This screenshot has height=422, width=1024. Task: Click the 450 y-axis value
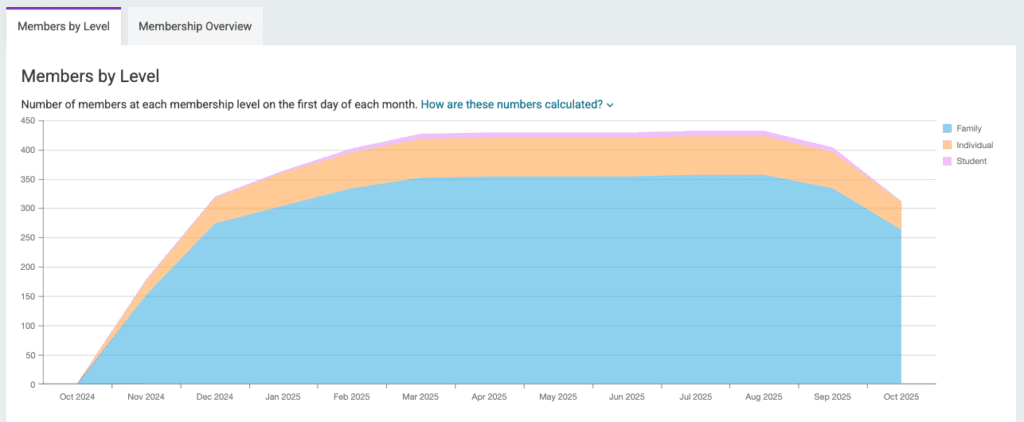tap(27, 121)
